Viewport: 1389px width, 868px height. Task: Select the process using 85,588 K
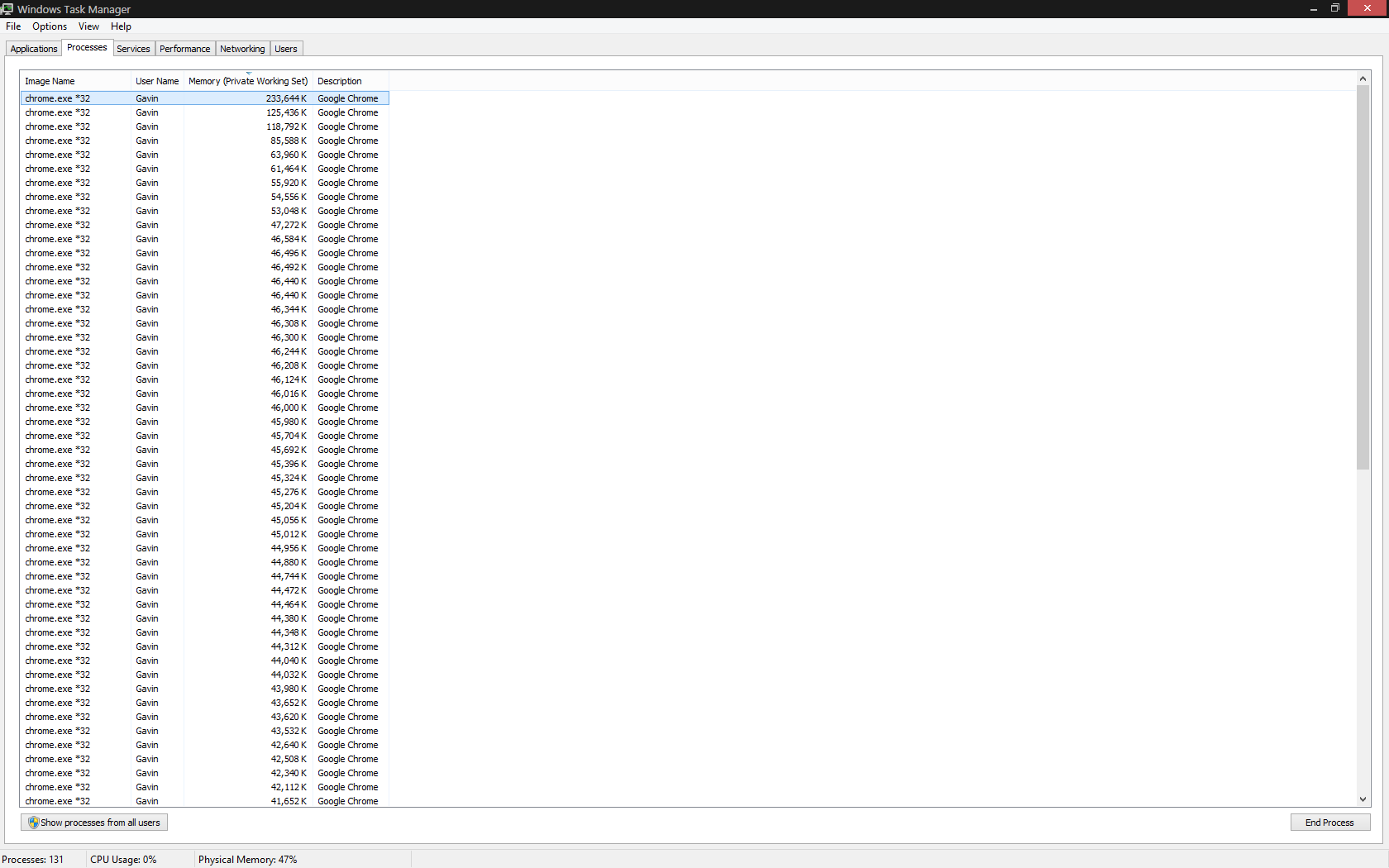click(x=204, y=141)
